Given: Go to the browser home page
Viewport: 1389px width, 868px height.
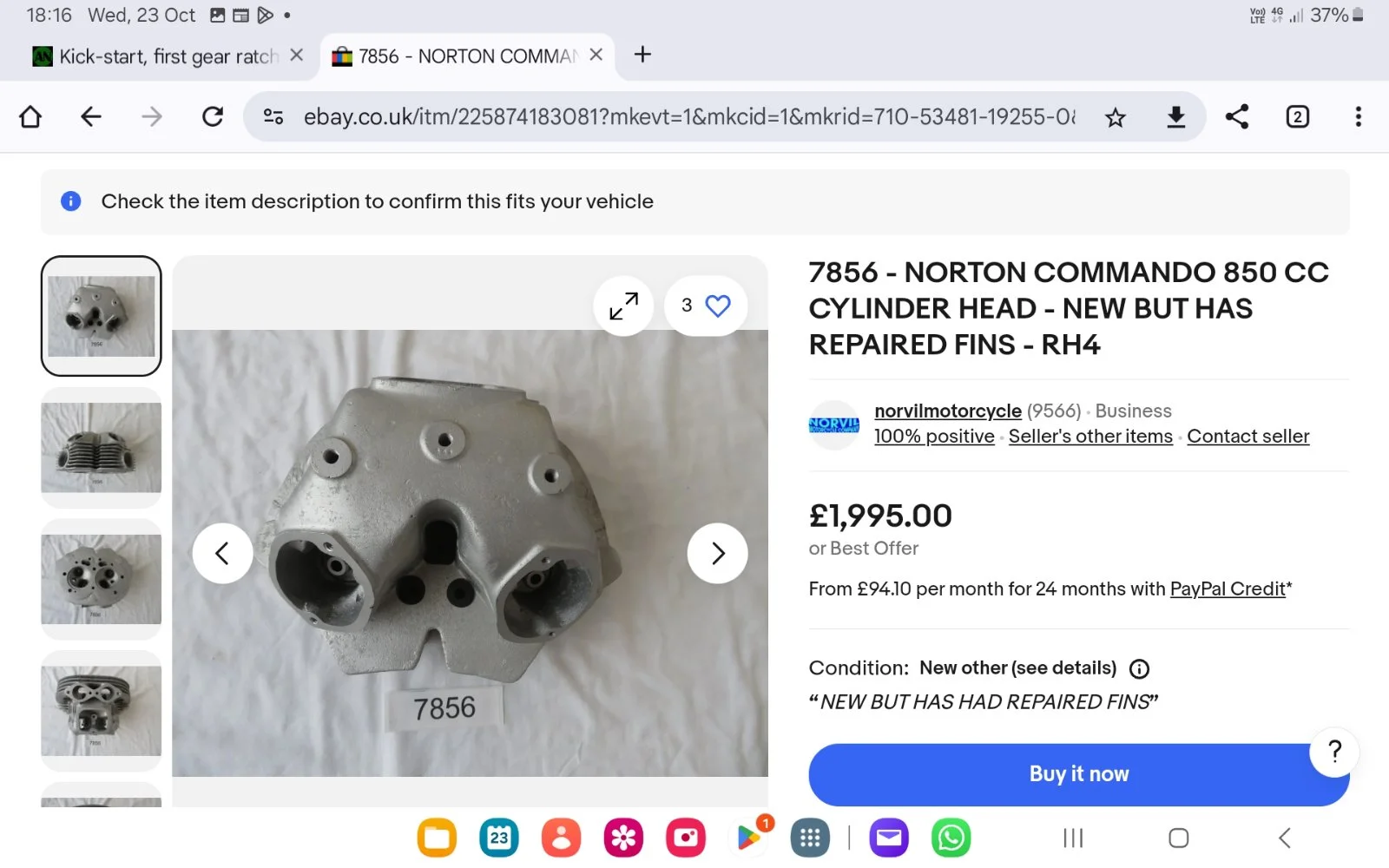Looking at the screenshot, I should coord(30,117).
